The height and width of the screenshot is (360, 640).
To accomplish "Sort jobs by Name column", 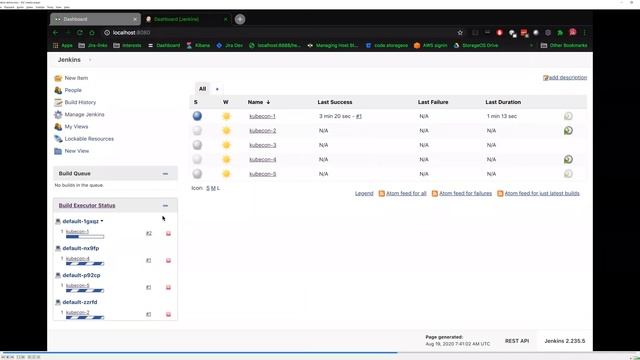I will 259,102.
